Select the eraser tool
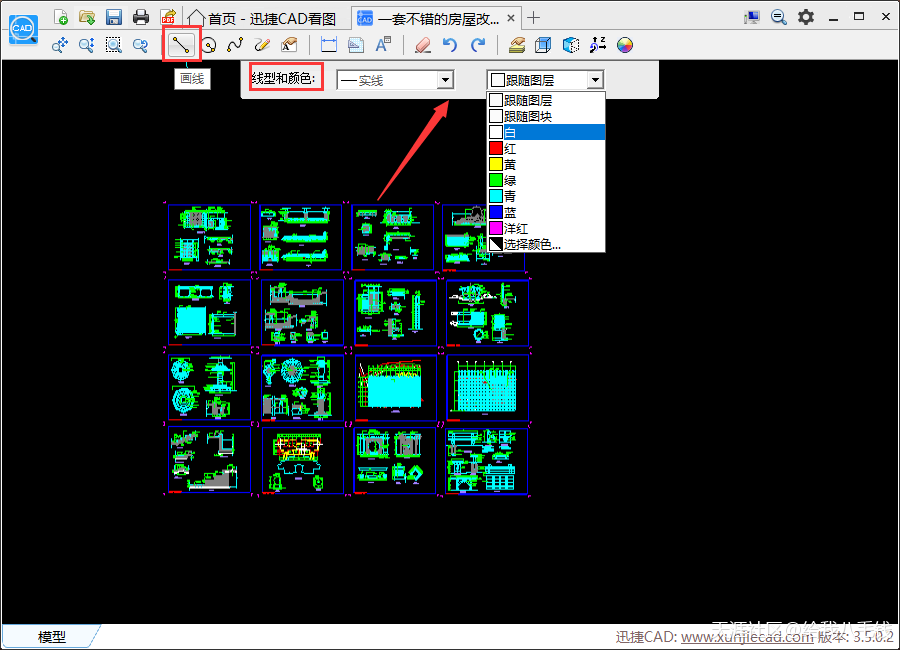 pos(423,45)
